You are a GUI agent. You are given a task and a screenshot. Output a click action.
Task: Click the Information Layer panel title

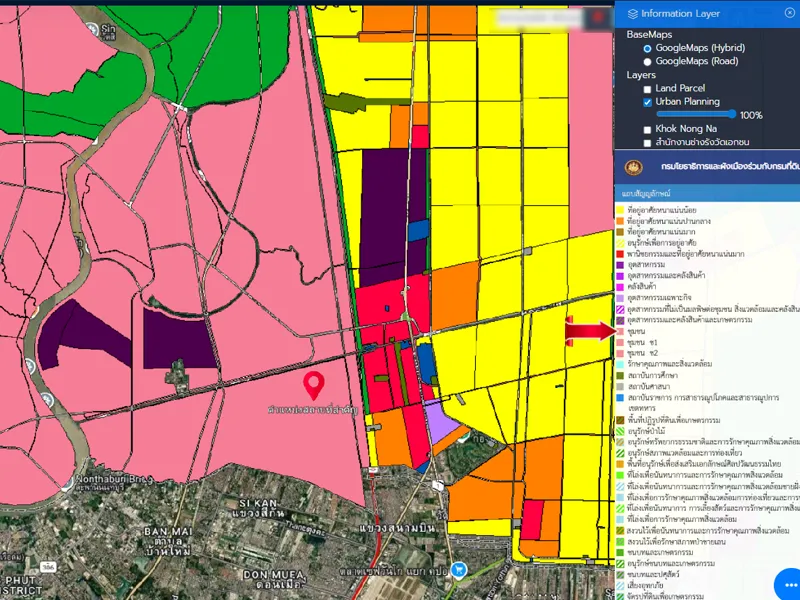click(680, 14)
